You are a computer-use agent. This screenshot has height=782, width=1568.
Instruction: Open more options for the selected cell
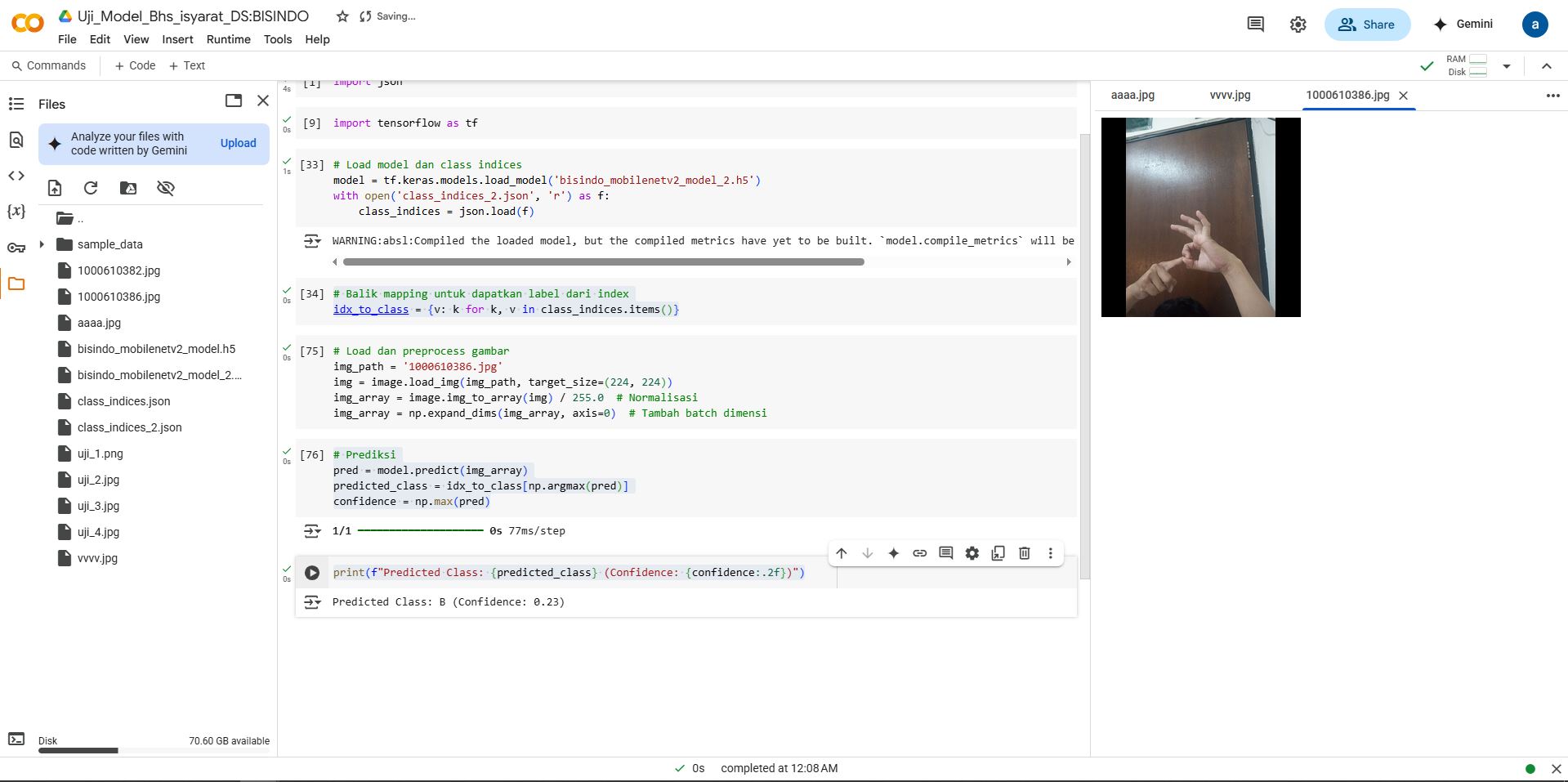point(1050,553)
